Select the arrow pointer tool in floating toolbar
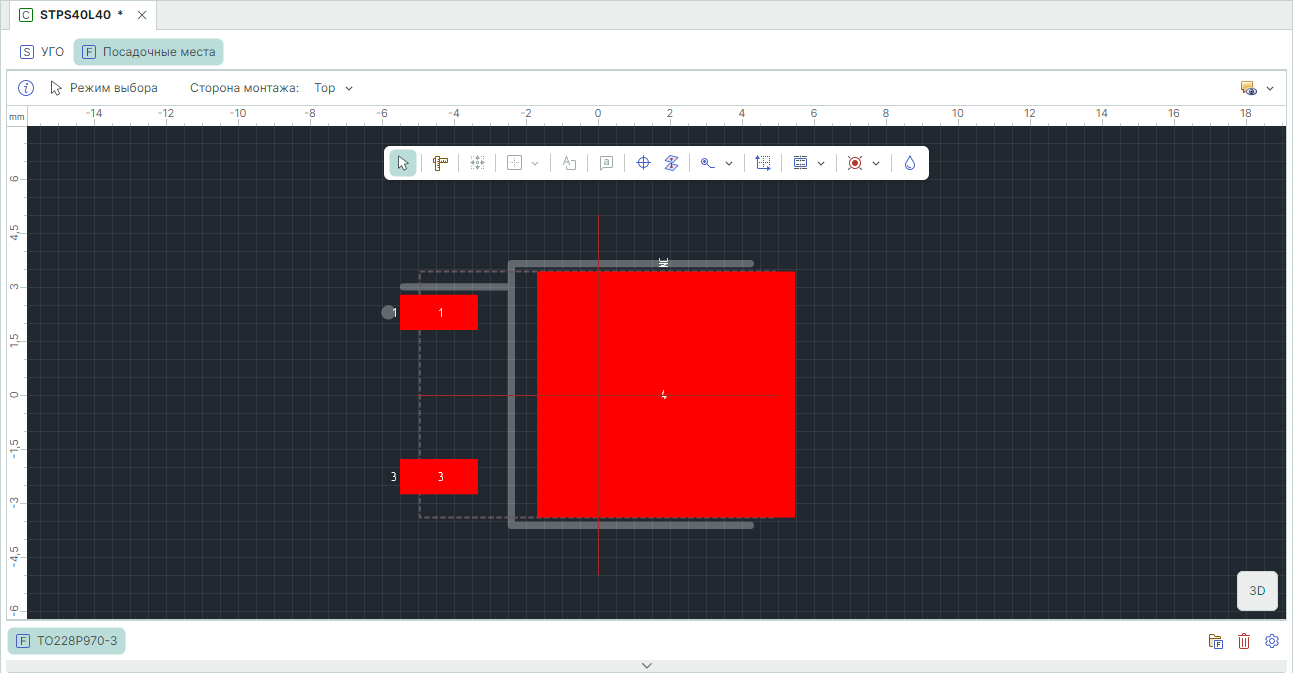The height and width of the screenshot is (673, 1293). [x=403, y=163]
